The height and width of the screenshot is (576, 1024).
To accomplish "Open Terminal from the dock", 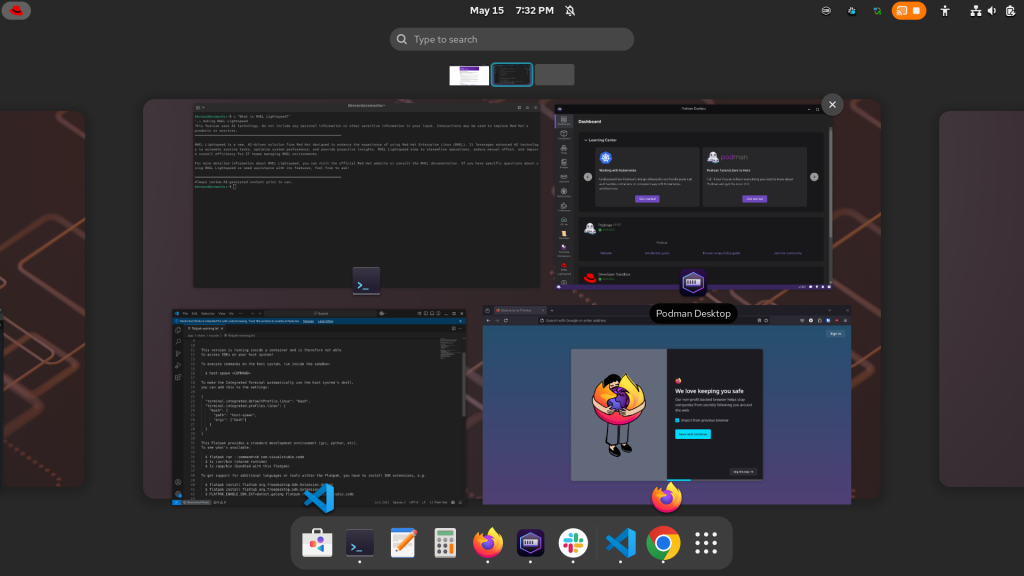I will [x=360, y=543].
